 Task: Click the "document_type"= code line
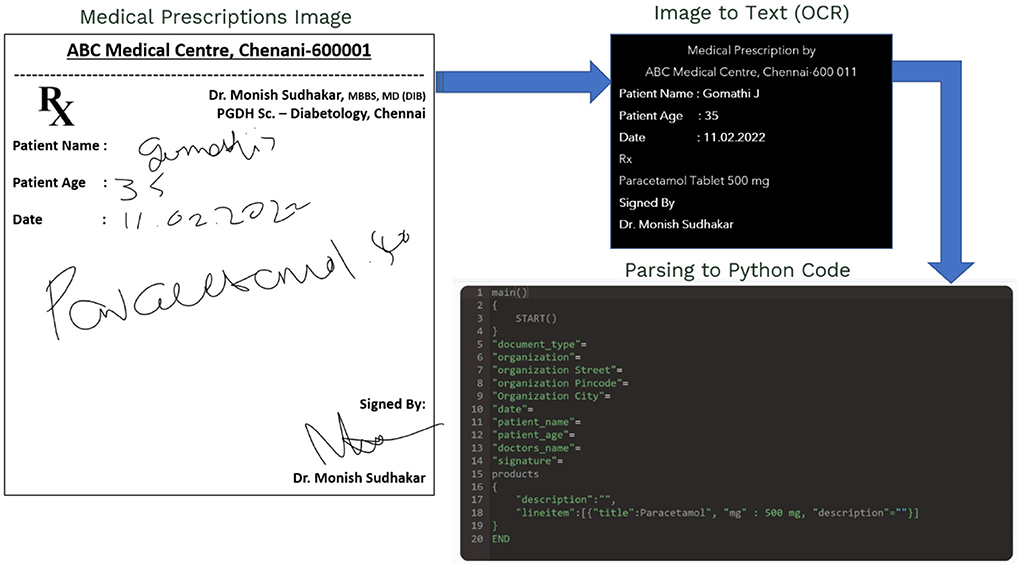[x=539, y=344]
